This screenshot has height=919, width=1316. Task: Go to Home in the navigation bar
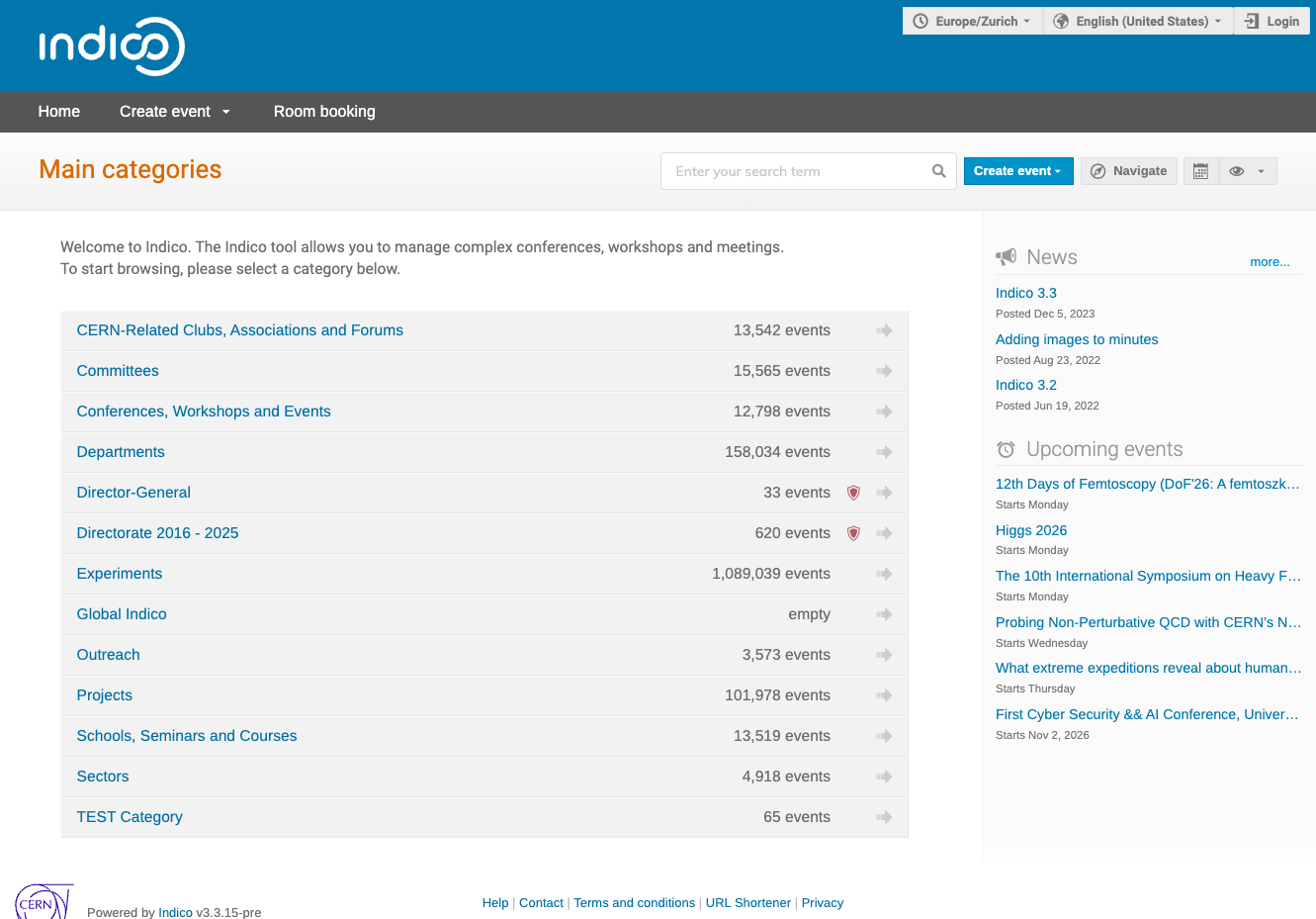click(x=59, y=112)
